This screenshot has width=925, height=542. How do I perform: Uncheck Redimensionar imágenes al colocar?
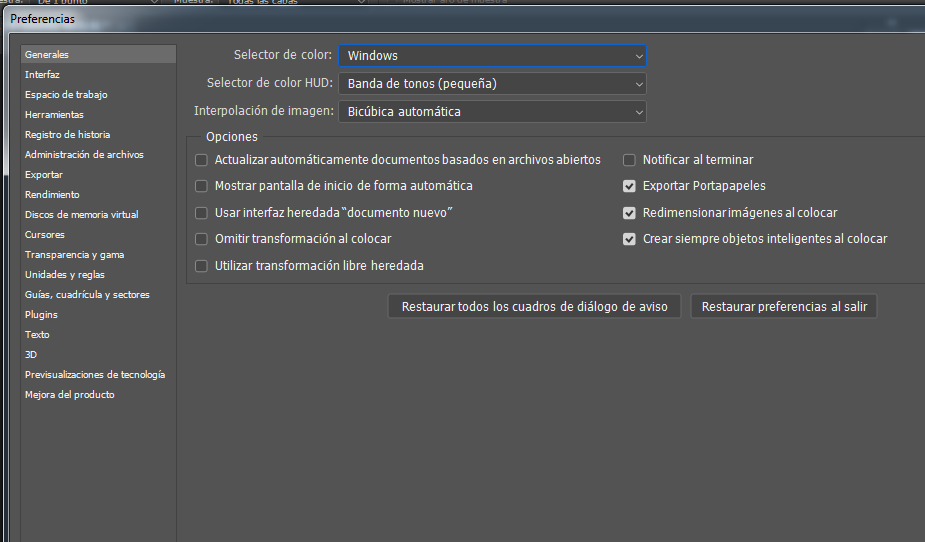pos(629,213)
